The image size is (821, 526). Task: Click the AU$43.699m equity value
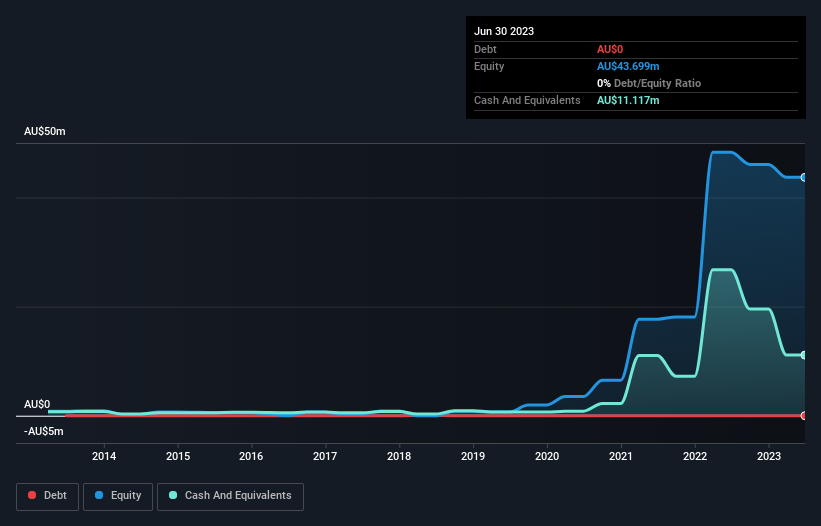(x=628, y=66)
